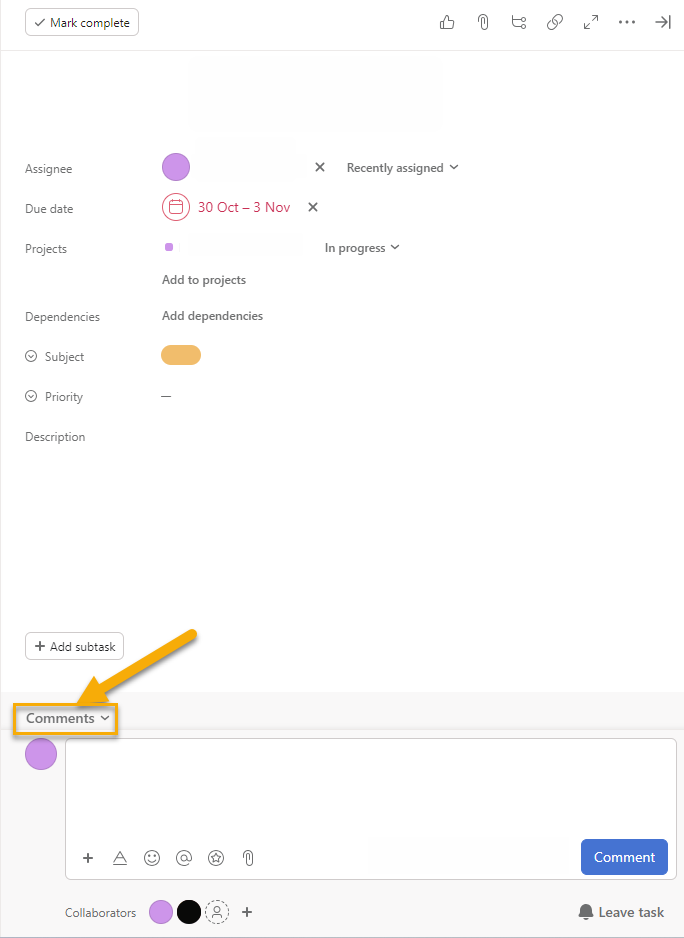Open the In progress section dropdown
Screen dimensions: 684x938
[x=362, y=248]
